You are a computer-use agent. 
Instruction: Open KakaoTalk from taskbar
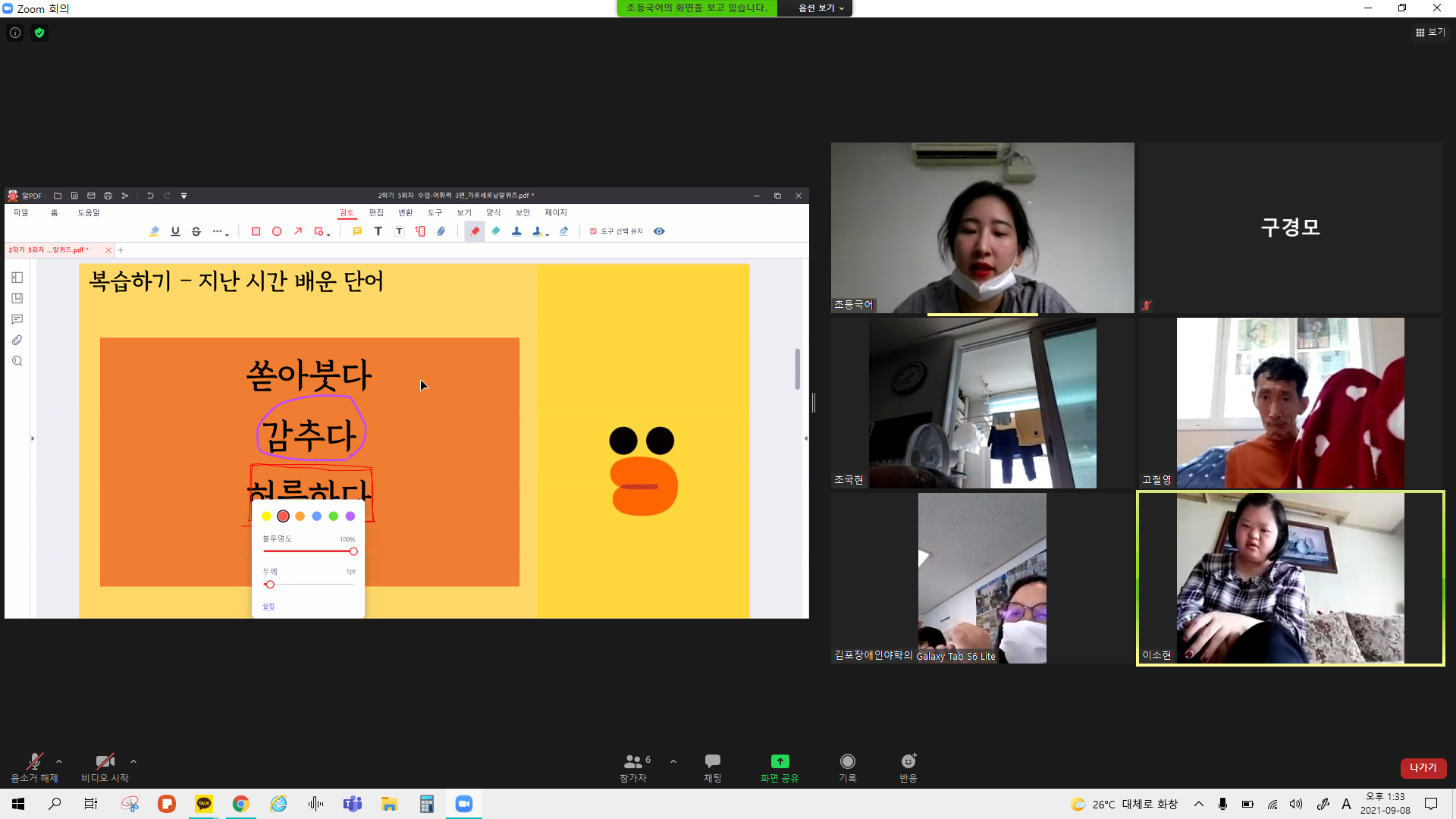click(x=204, y=804)
